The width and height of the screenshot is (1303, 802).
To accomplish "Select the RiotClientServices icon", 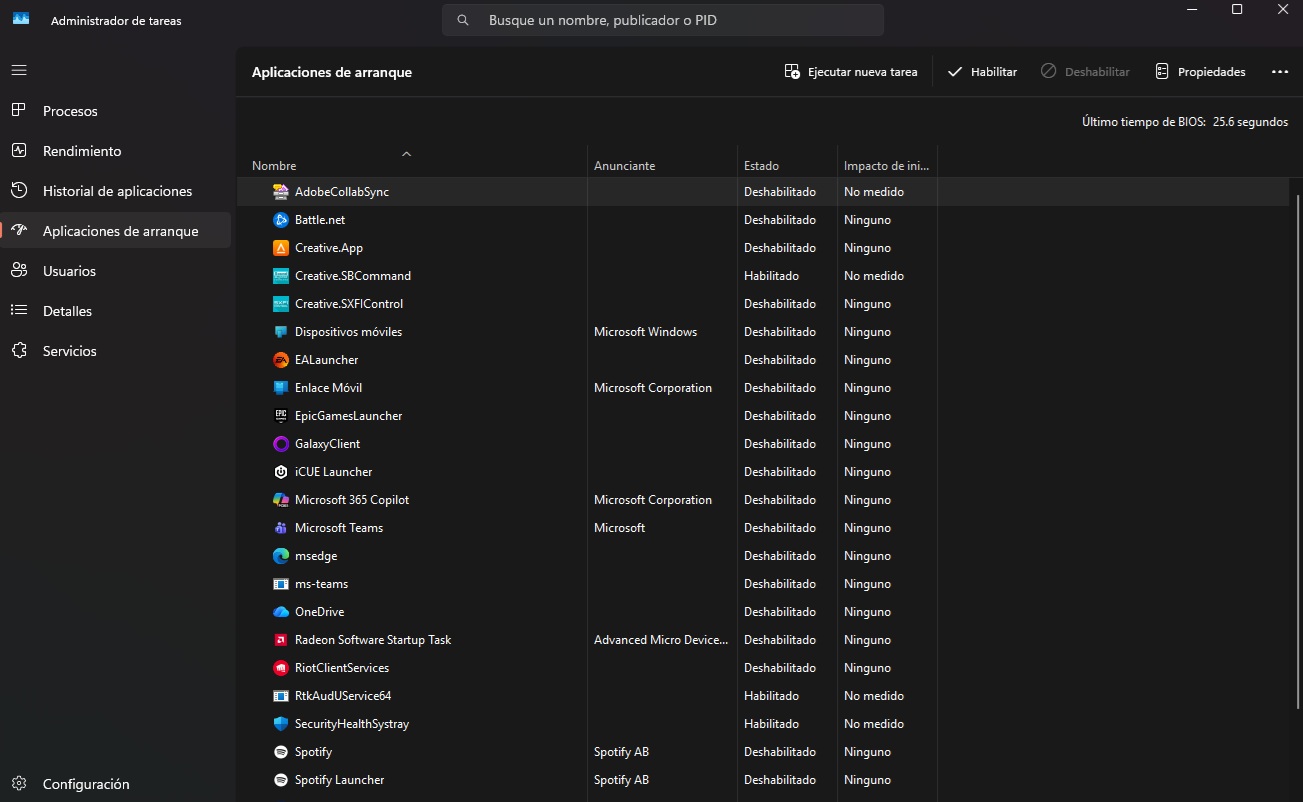I will click(x=280, y=667).
